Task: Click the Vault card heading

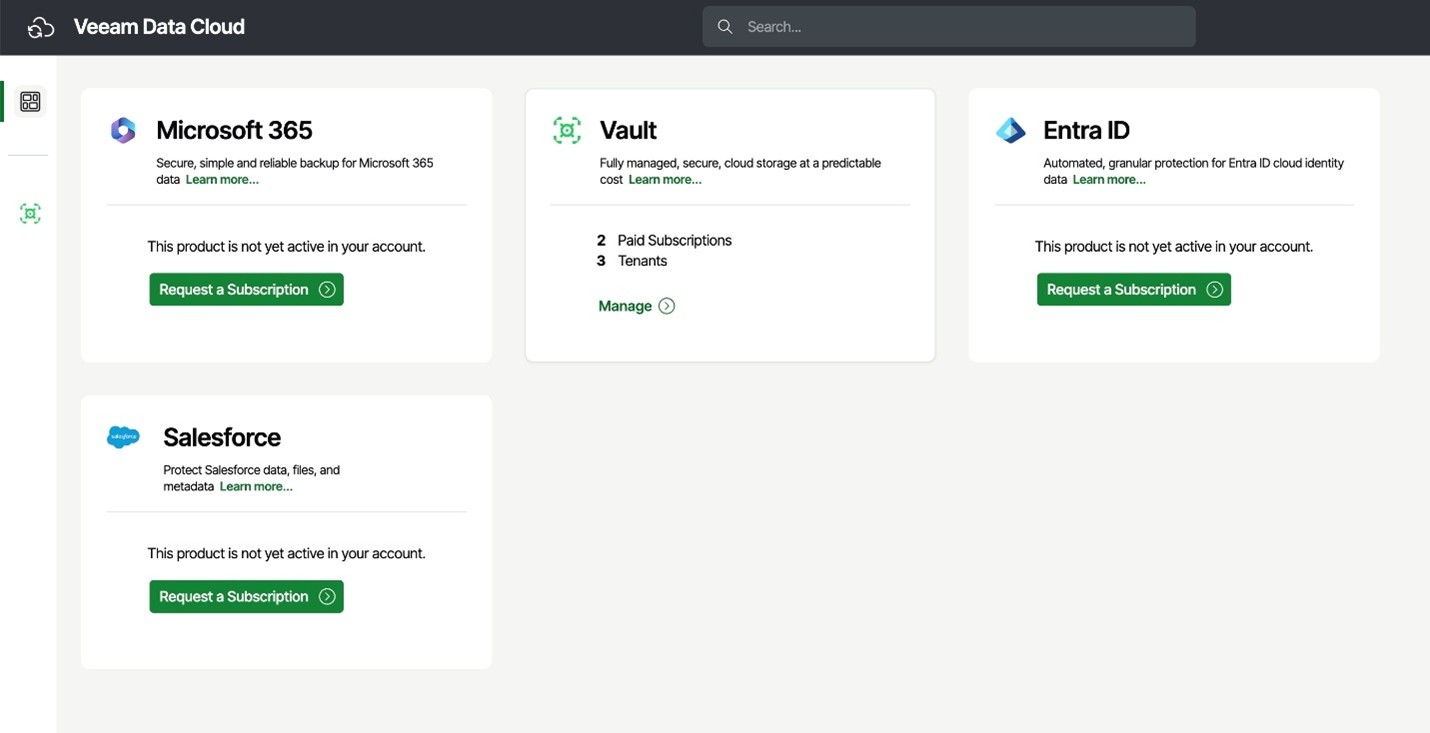Action: [x=628, y=130]
